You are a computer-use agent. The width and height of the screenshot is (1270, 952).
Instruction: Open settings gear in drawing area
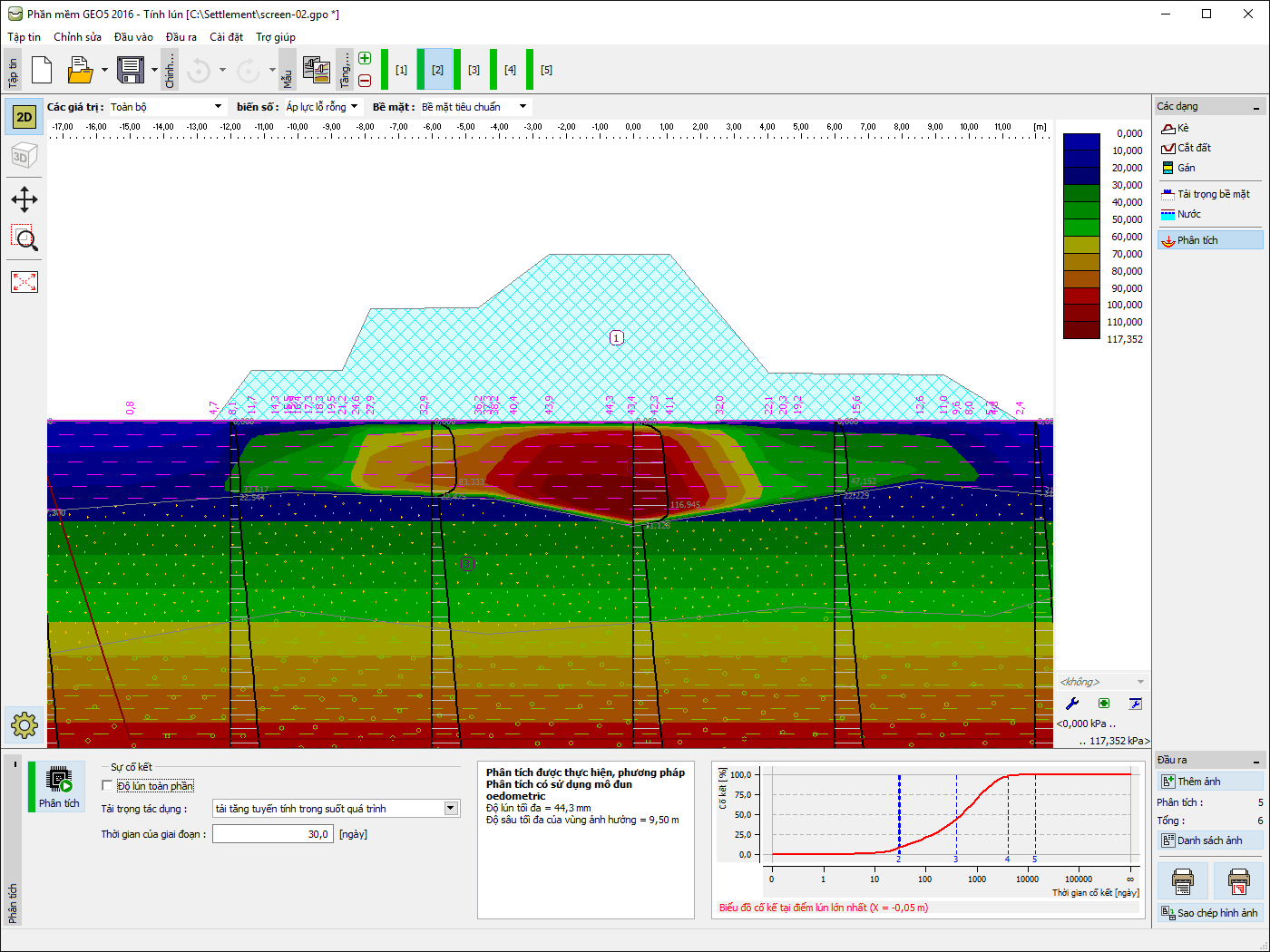pyautogui.click(x=24, y=725)
